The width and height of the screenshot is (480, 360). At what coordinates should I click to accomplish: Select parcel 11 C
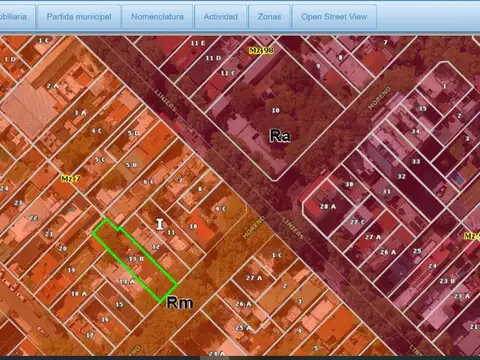tap(228, 73)
